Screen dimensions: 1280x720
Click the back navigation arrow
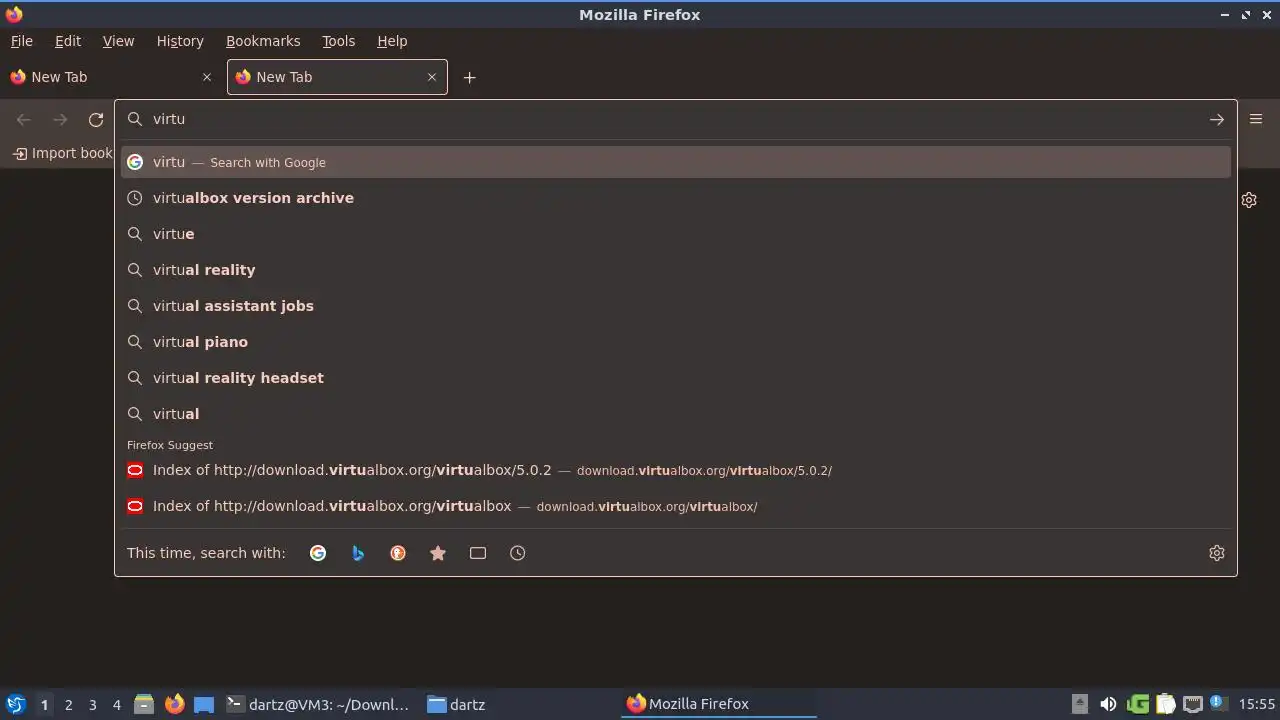click(x=24, y=119)
